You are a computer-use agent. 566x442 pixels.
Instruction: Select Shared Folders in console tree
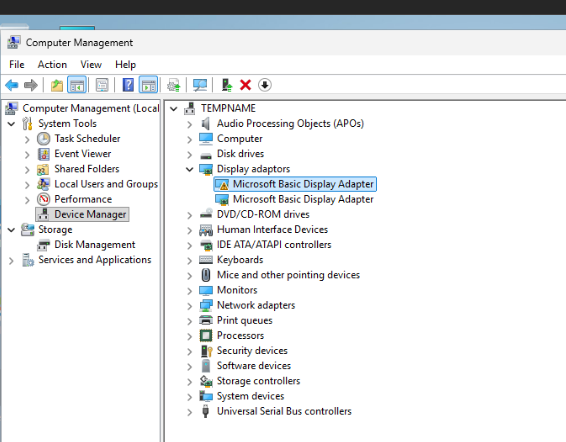pos(87,169)
